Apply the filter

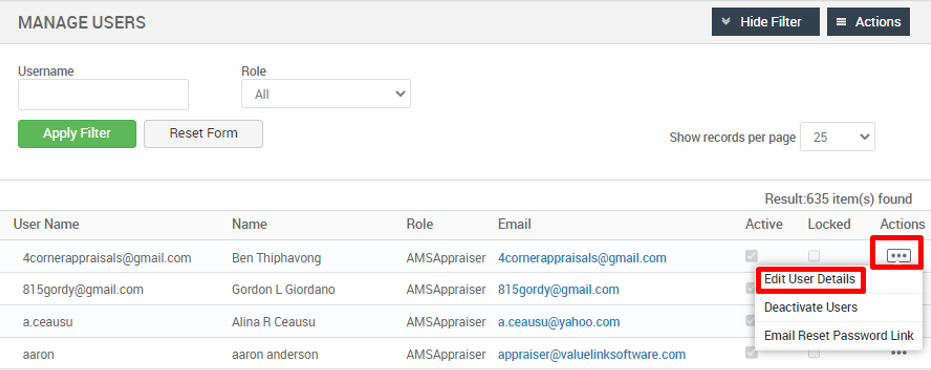coord(77,134)
